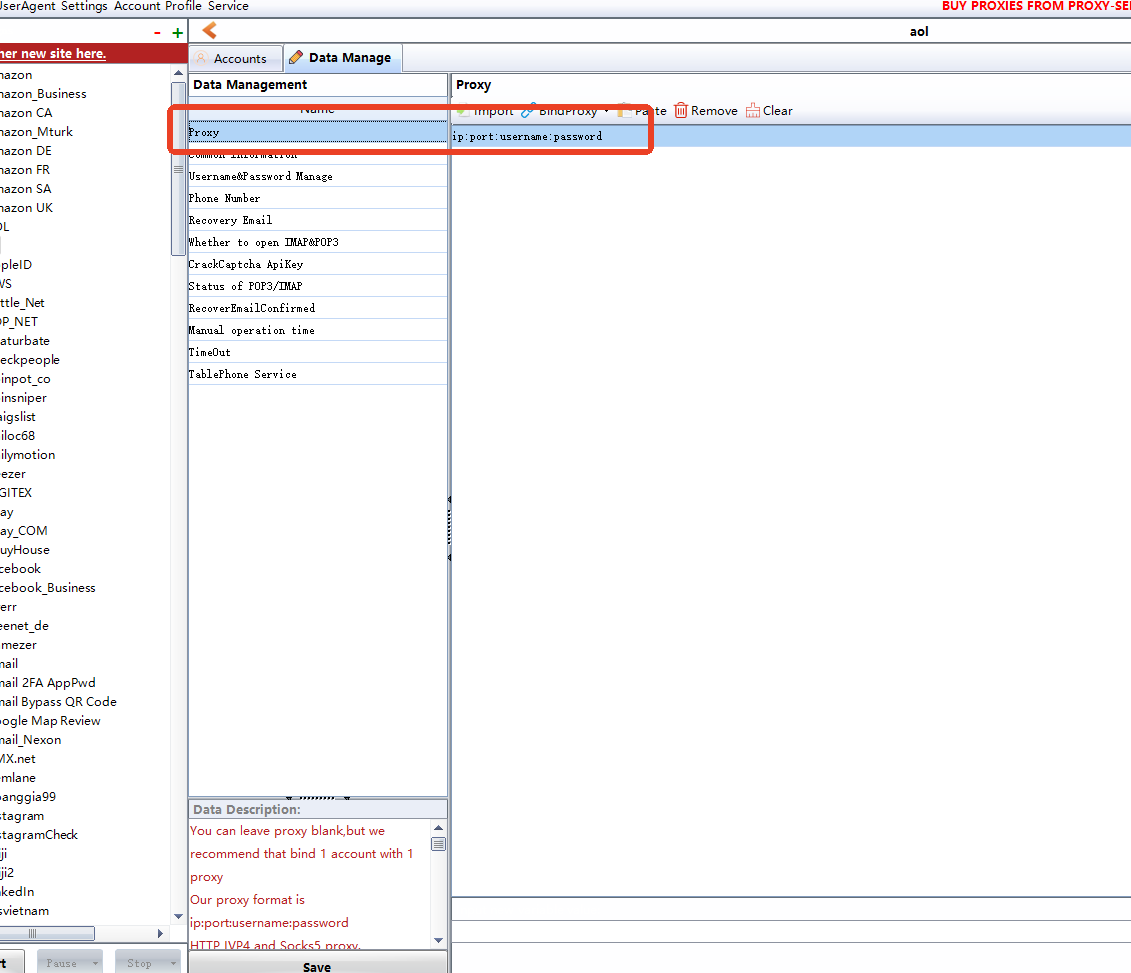Select Amazon_Mturk in site list

36,132
